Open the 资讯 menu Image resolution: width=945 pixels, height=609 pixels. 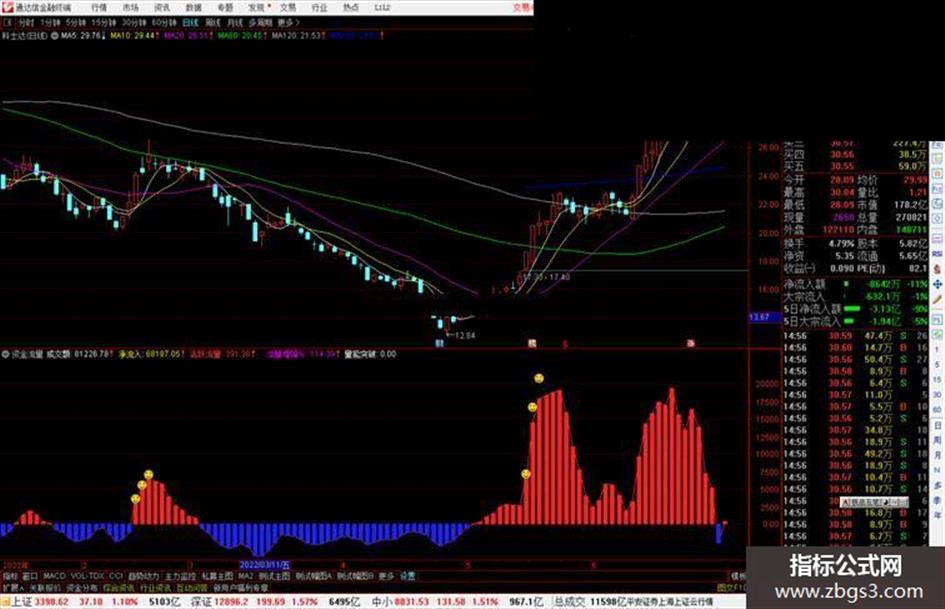click(162, 7)
